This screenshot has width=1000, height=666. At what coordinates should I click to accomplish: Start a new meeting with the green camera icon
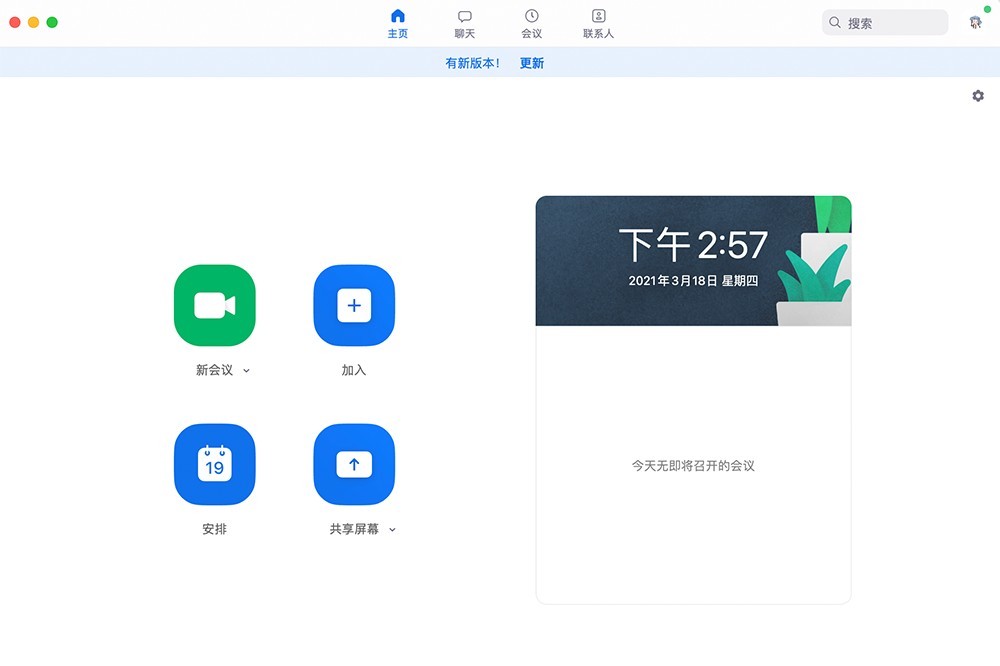point(214,305)
